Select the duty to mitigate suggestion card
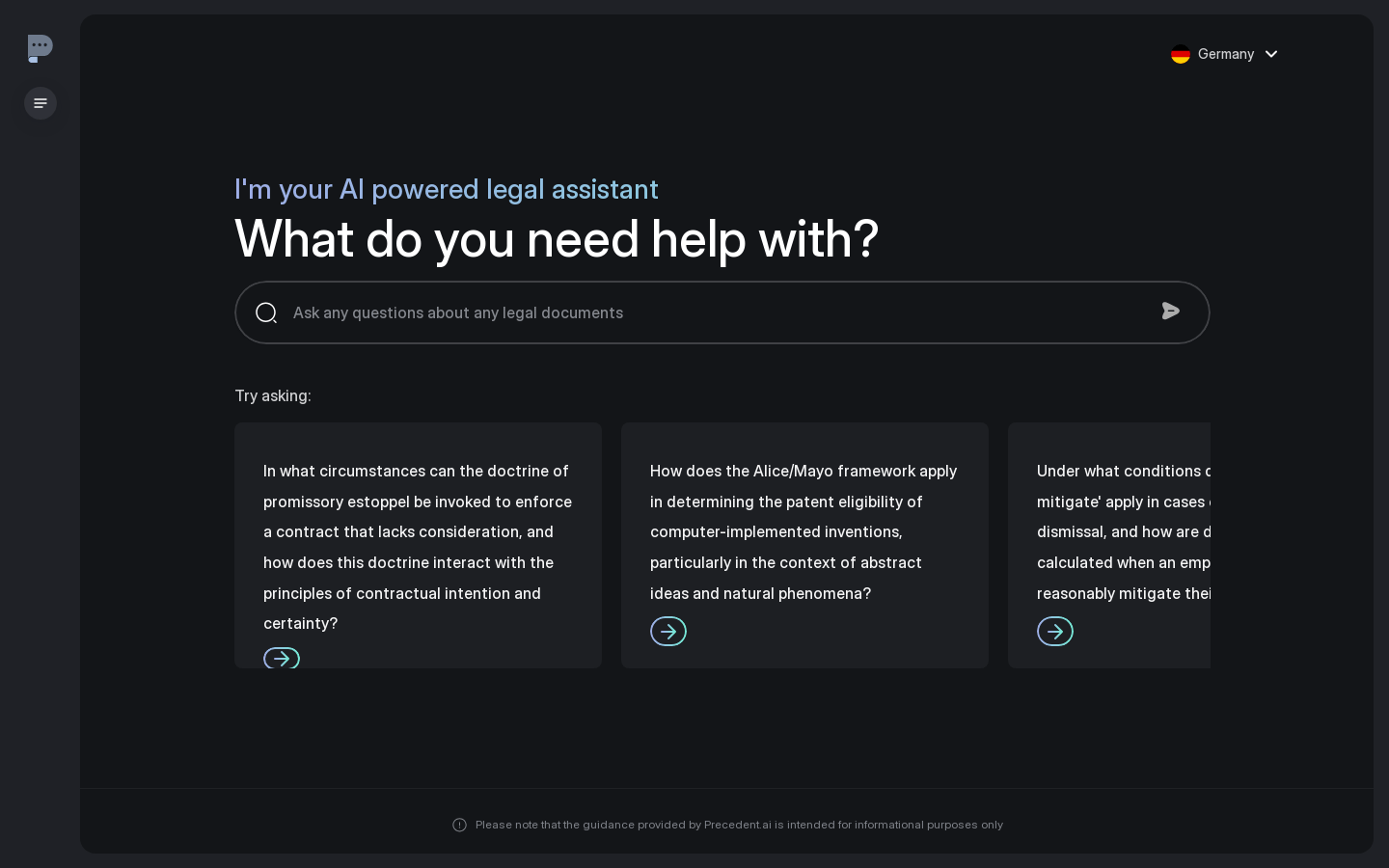The width and height of the screenshot is (1389, 868). (1109, 545)
